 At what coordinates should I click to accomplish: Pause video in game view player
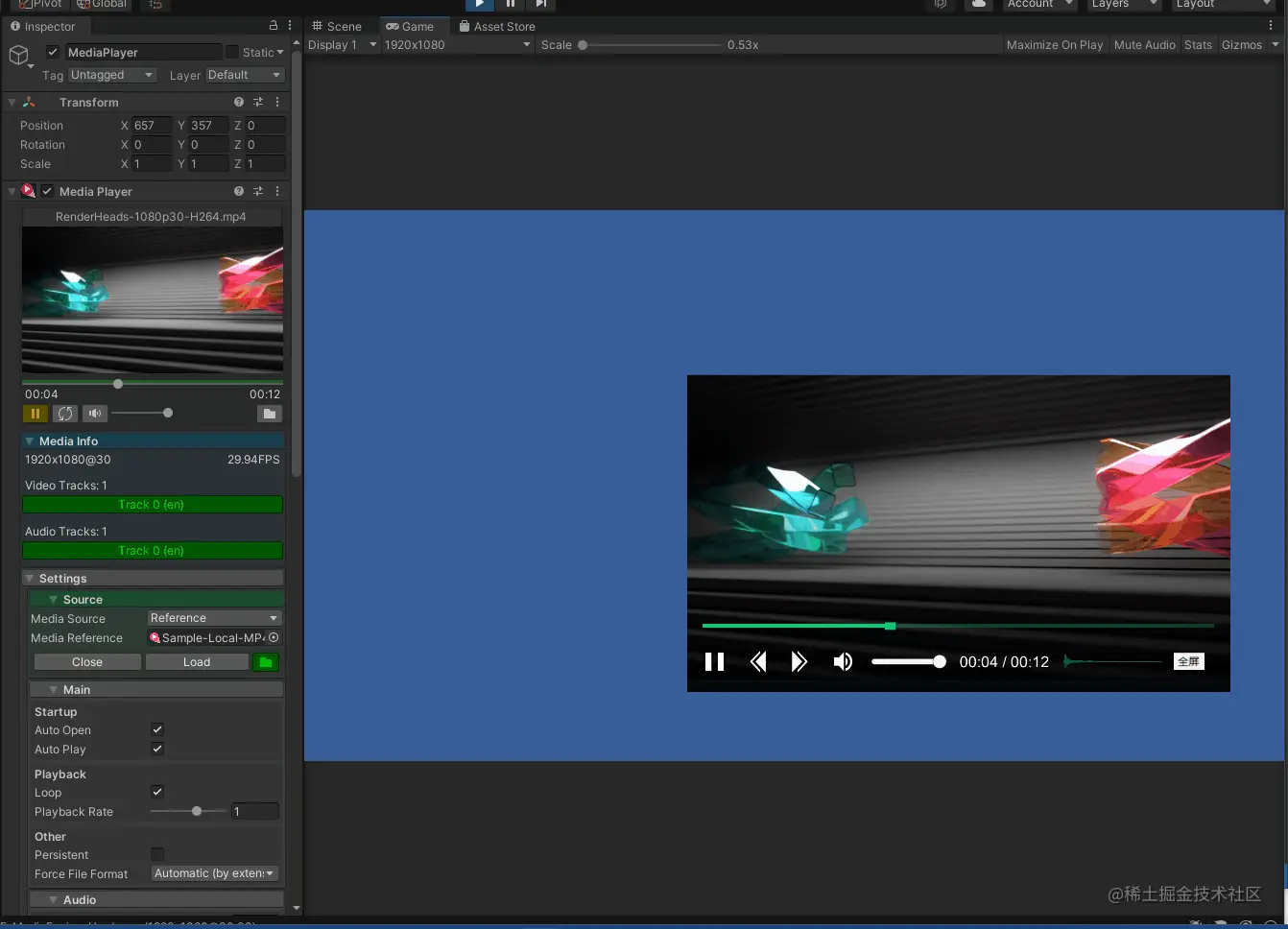(x=714, y=661)
